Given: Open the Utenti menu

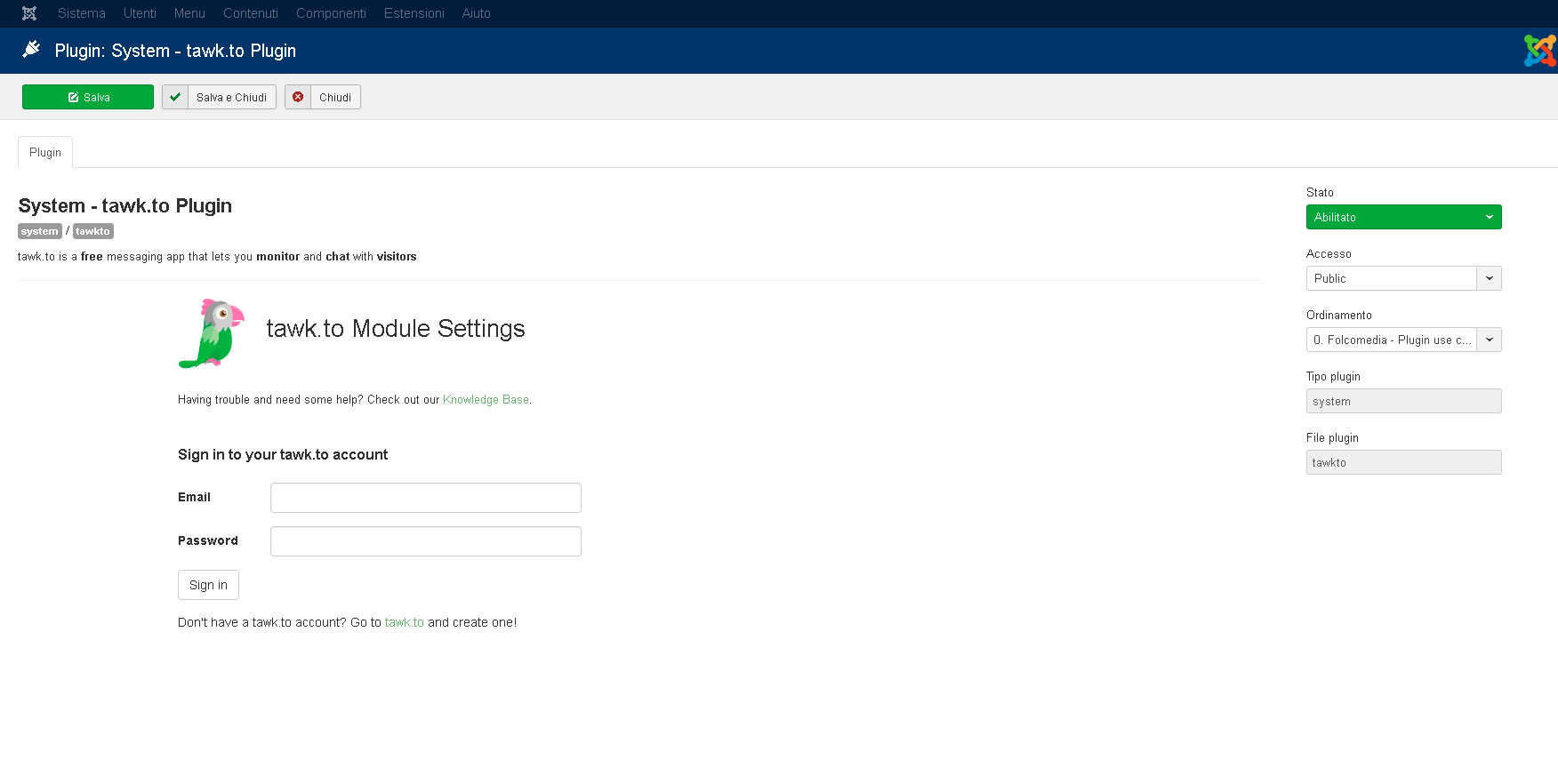Looking at the screenshot, I should pos(140,13).
